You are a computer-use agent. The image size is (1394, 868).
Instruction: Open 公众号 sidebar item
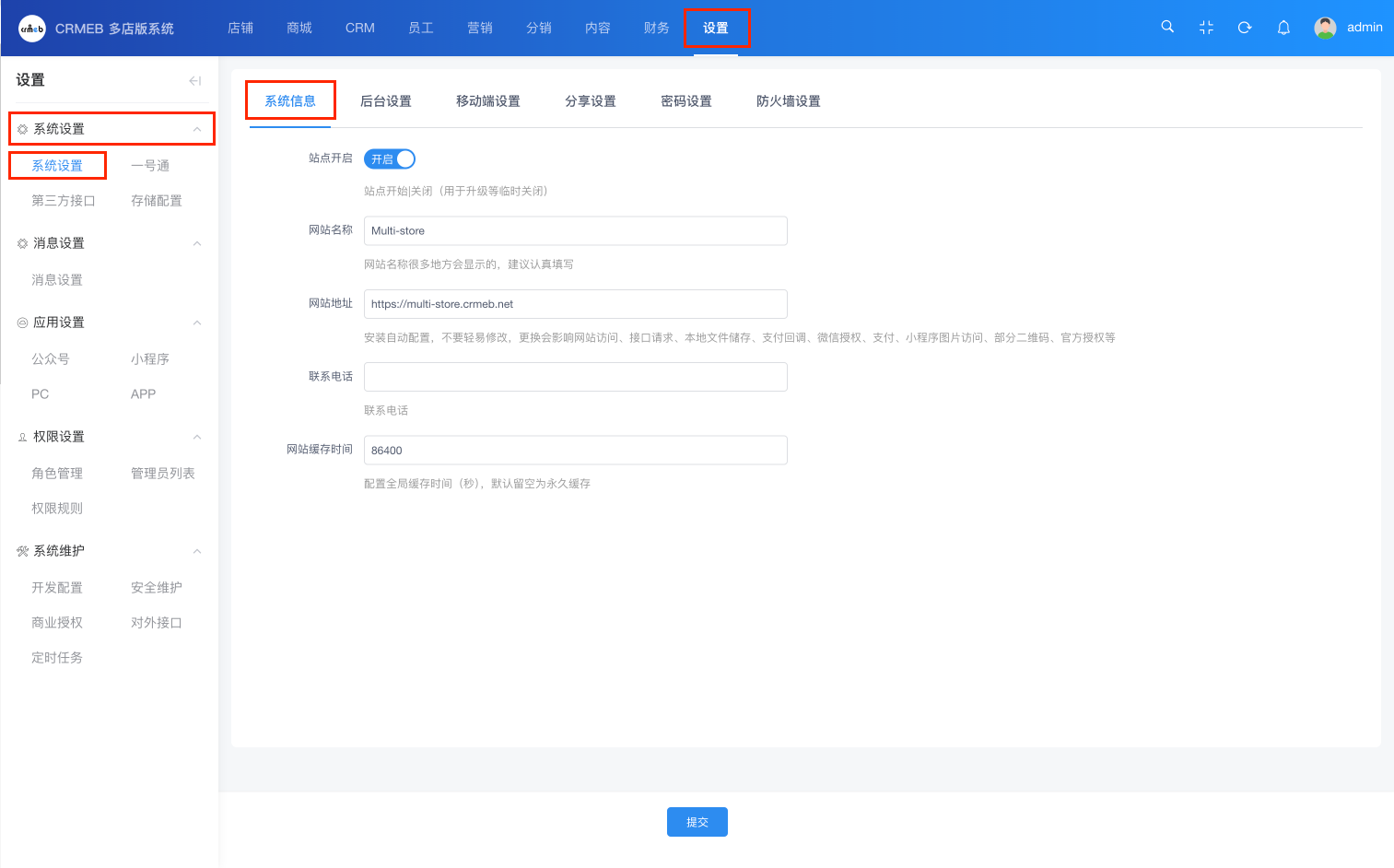51,359
